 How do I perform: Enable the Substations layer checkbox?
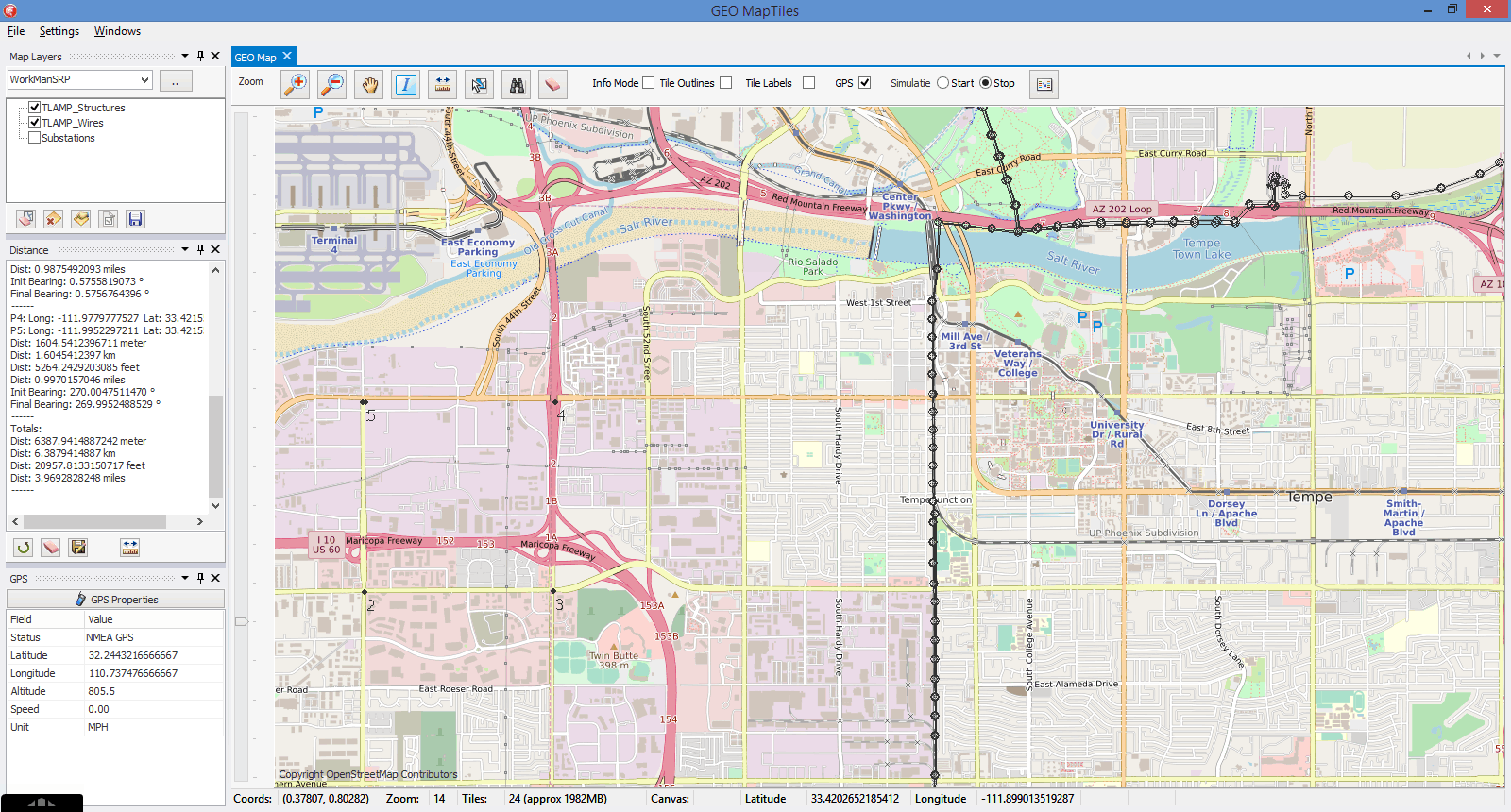pos(35,138)
